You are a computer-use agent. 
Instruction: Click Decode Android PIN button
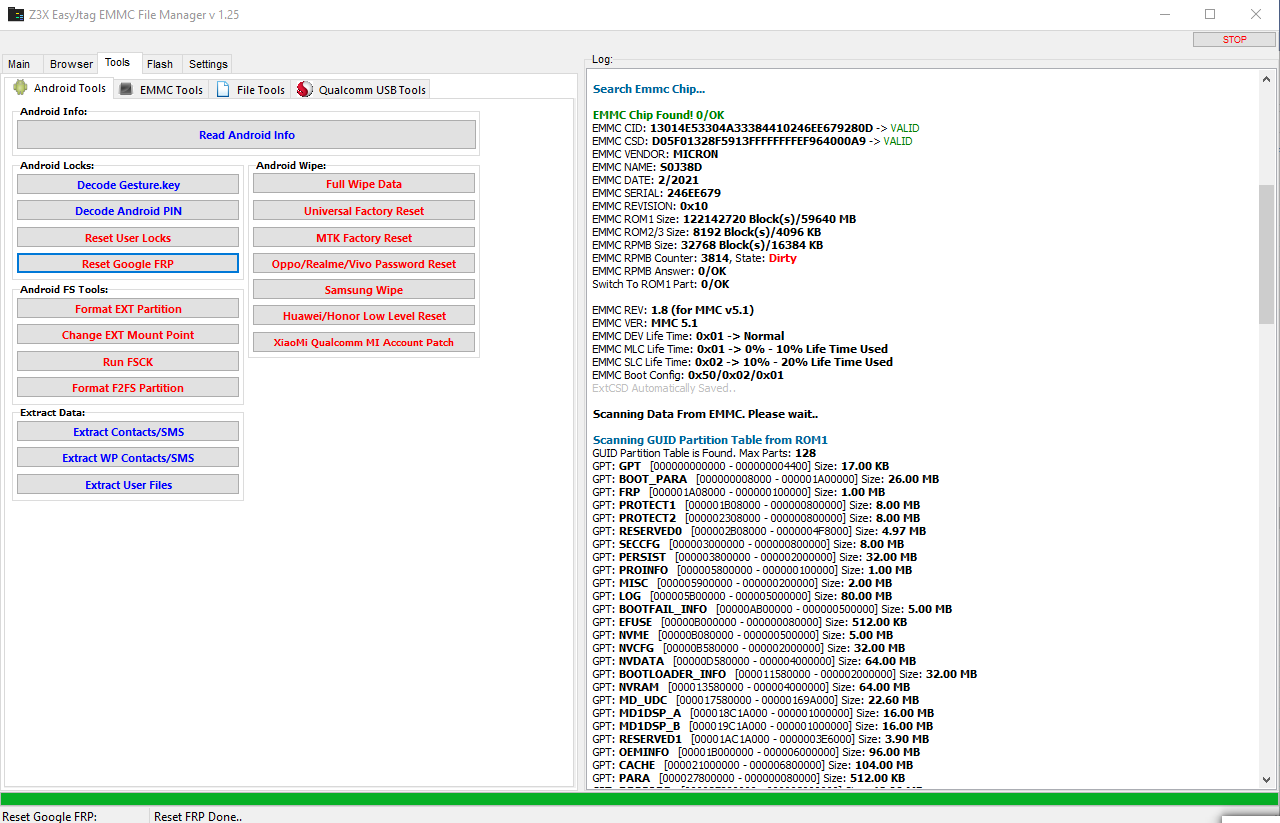128,211
